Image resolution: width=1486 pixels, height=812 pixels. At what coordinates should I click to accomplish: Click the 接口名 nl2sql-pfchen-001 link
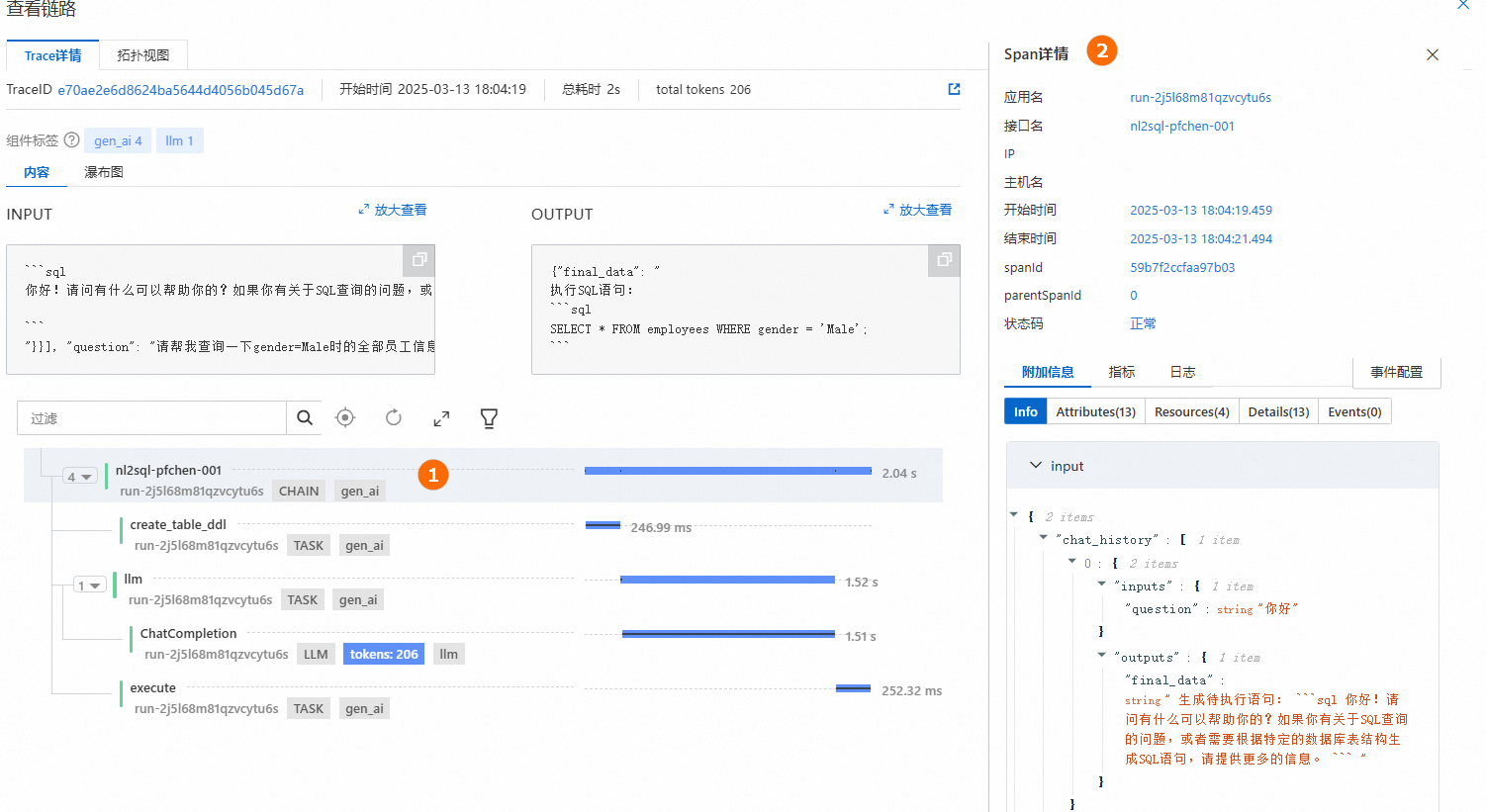pos(1182,127)
